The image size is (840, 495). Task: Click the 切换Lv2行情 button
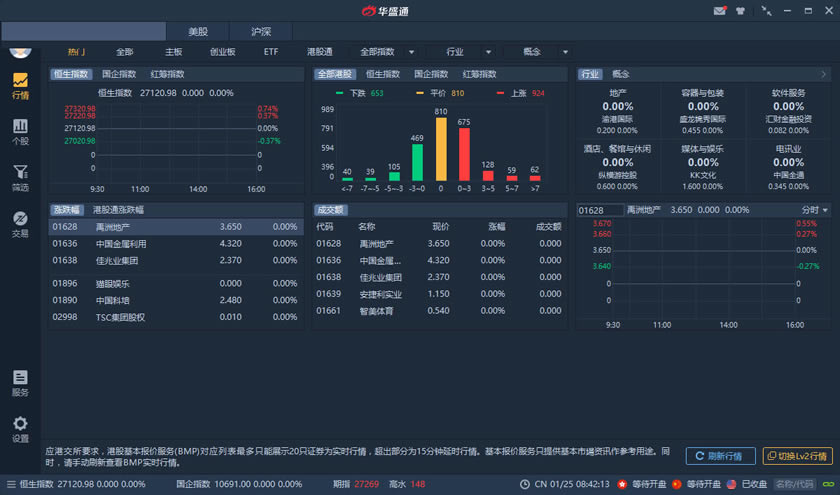797,456
